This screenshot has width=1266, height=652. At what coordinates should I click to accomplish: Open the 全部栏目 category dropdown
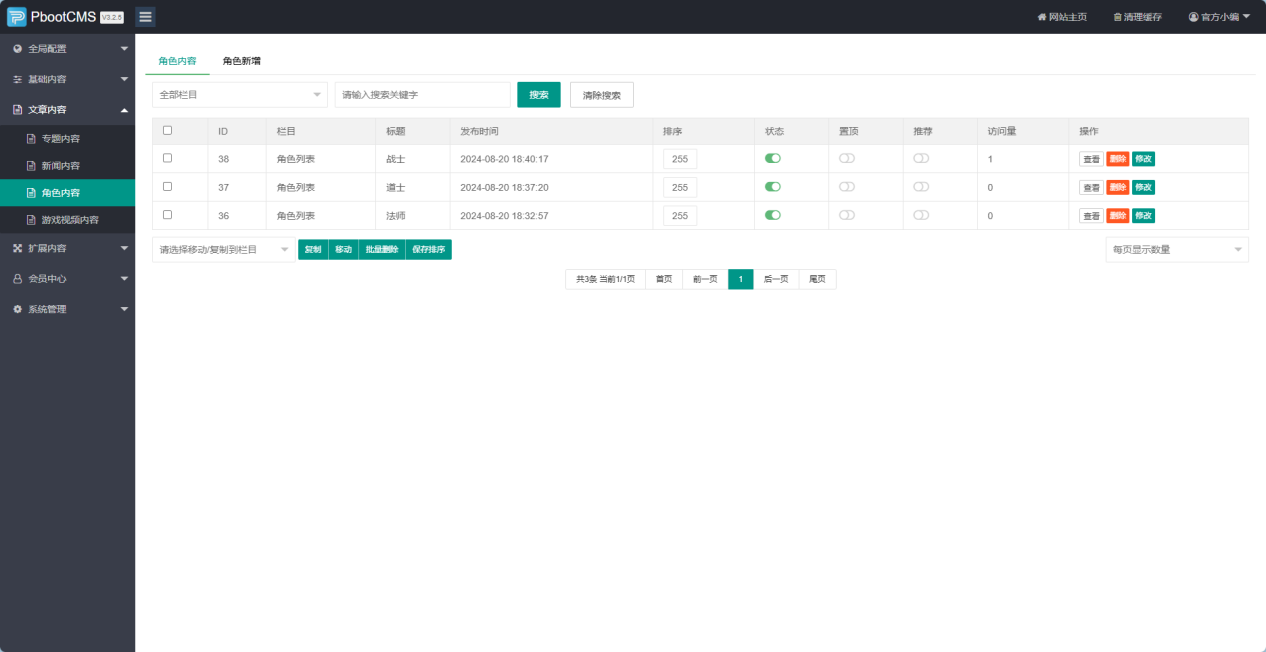coord(240,94)
